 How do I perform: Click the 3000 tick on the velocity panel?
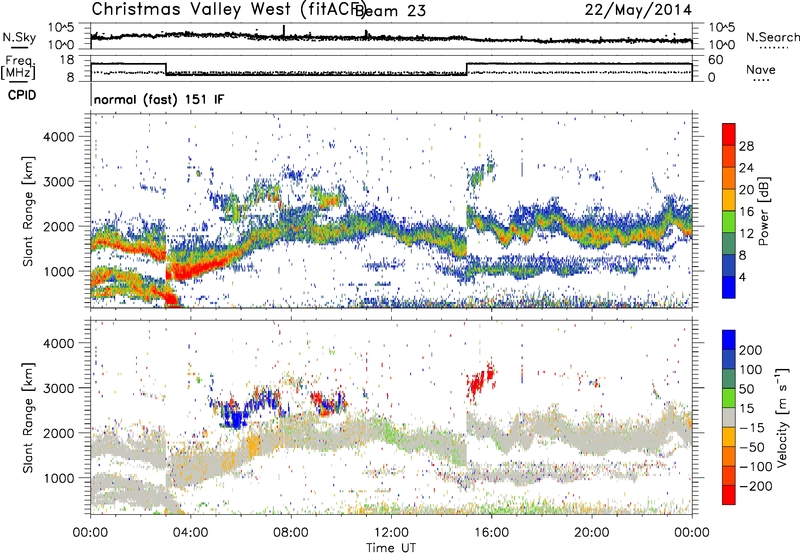point(58,388)
